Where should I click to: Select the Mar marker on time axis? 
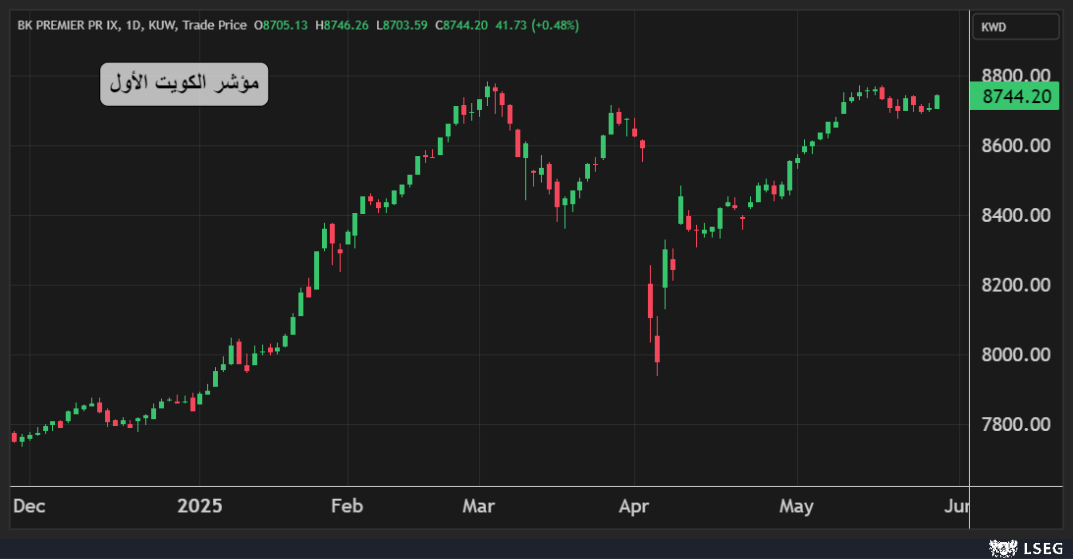479,507
